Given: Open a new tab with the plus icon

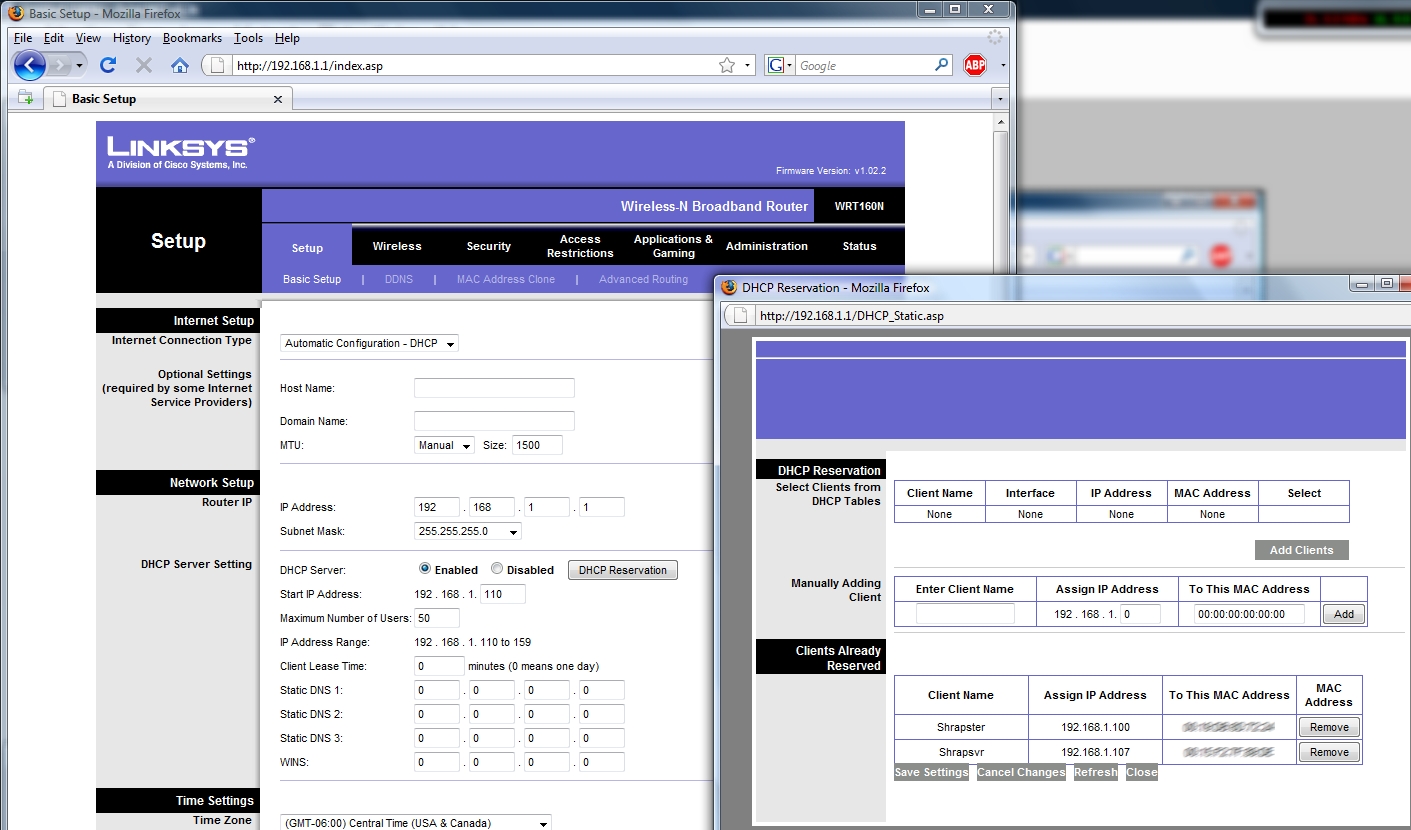Looking at the screenshot, I should (26, 98).
